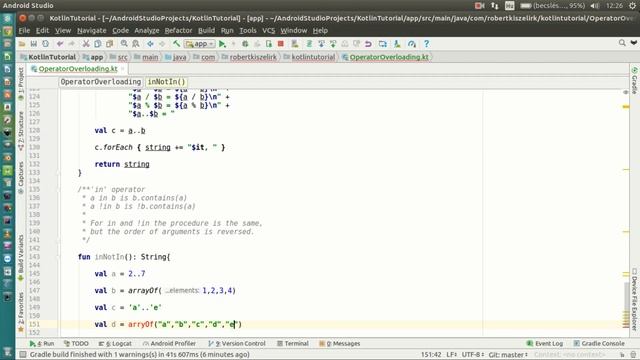
Task: Click the Open folder toolbar icon
Action: (22, 44)
